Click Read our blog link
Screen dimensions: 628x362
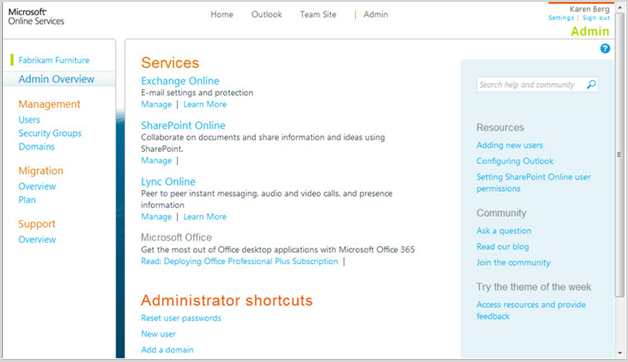coord(503,247)
